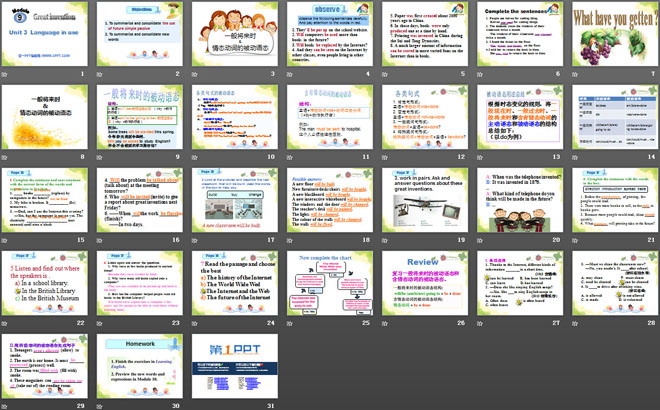Viewport: 660px width, 410px height.
Task: Click the animation star icon under slide 28
Action: [x=575, y=324]
